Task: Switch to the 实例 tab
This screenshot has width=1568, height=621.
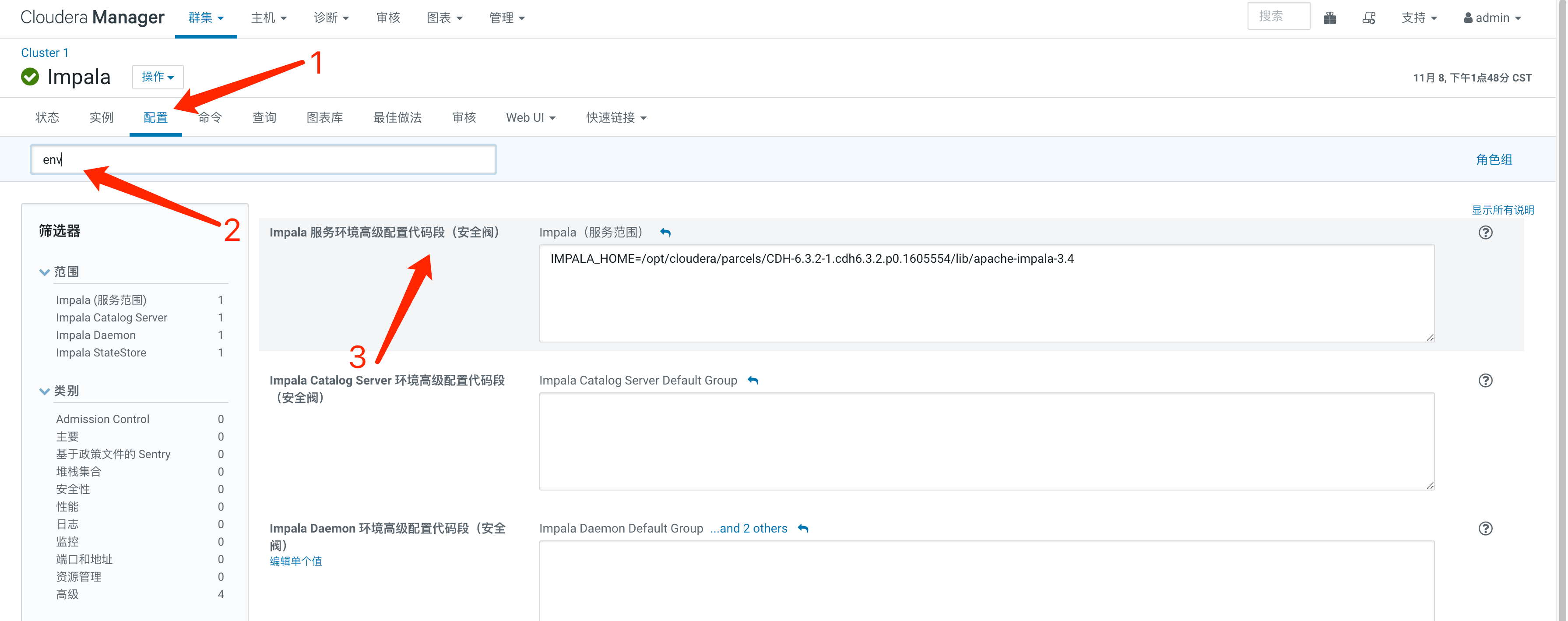Action: click(x=101, y=117)
